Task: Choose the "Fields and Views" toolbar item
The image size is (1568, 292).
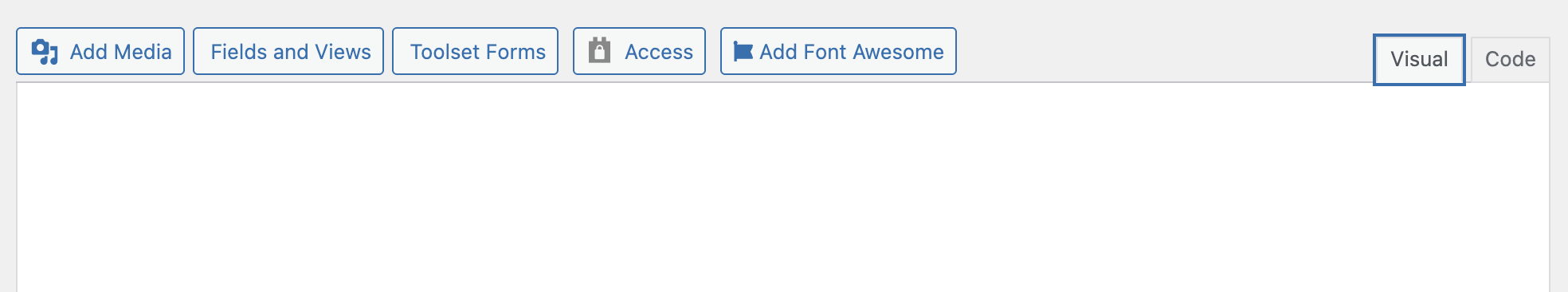Action: [291, 52]
